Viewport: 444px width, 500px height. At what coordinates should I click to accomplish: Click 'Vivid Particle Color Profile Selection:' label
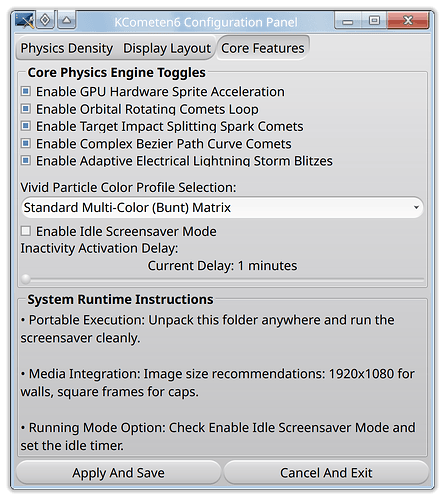click(128, 187)
